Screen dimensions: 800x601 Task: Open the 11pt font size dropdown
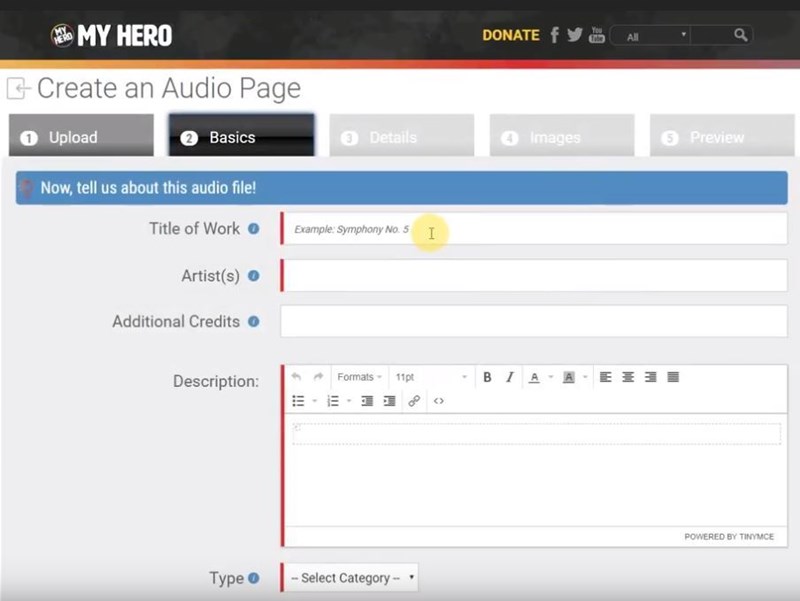coord(431,377)
